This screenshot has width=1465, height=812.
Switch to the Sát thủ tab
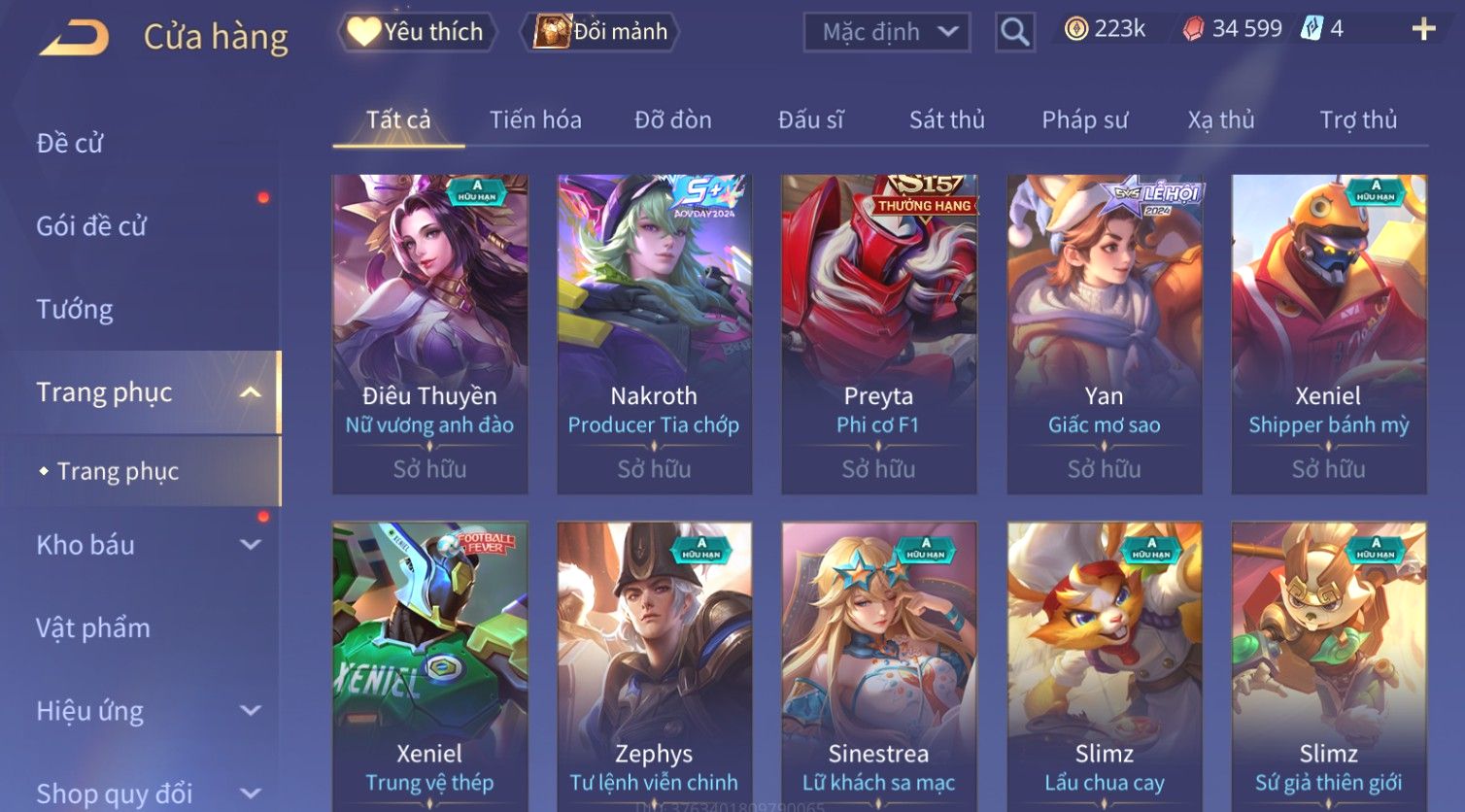tap(947, 119)
